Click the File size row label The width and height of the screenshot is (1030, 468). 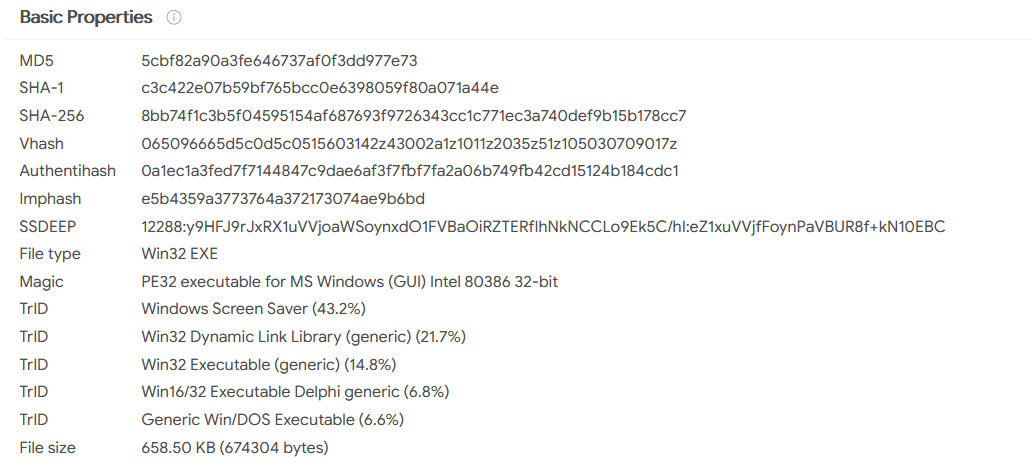click(47, 448)
